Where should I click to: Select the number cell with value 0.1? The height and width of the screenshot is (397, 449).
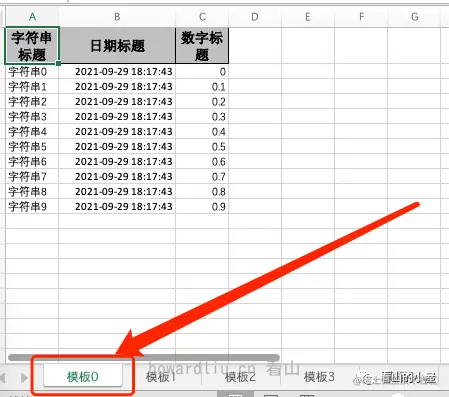coord(202,86)
